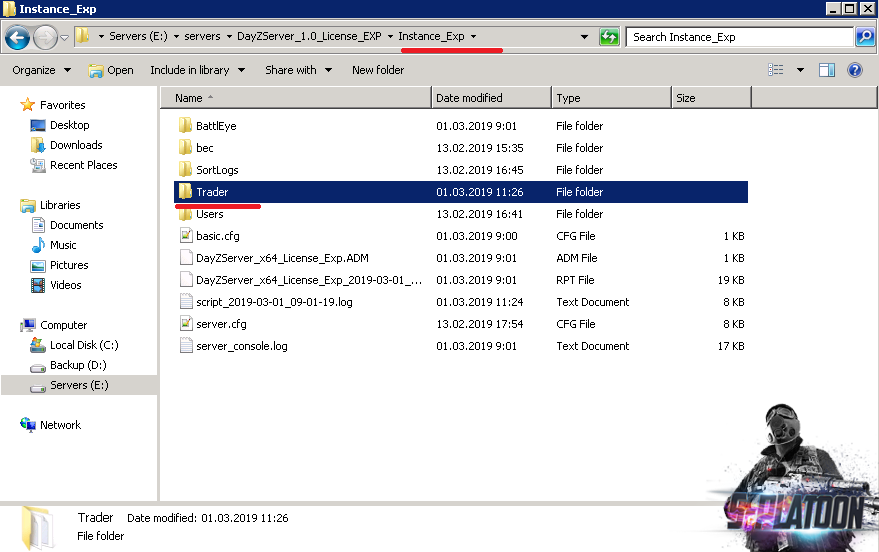879x552 pixels.
Task: Click Favorites in navigation pane
Action: point(63,105)
